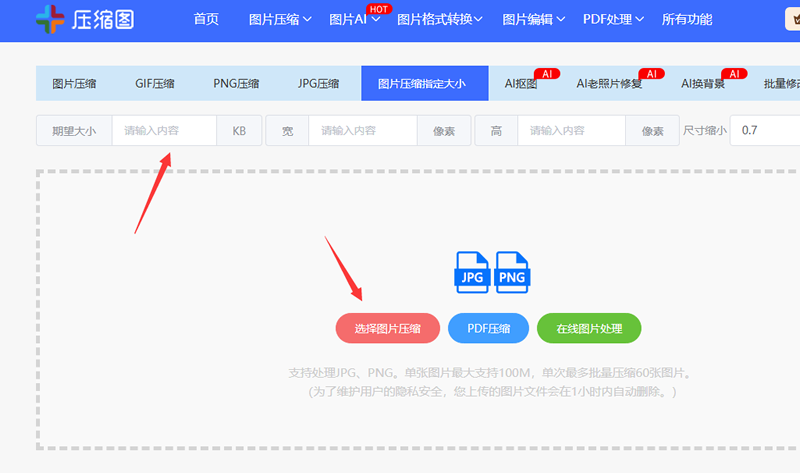Click the red 选择图片压缩 button

point(387,328)
